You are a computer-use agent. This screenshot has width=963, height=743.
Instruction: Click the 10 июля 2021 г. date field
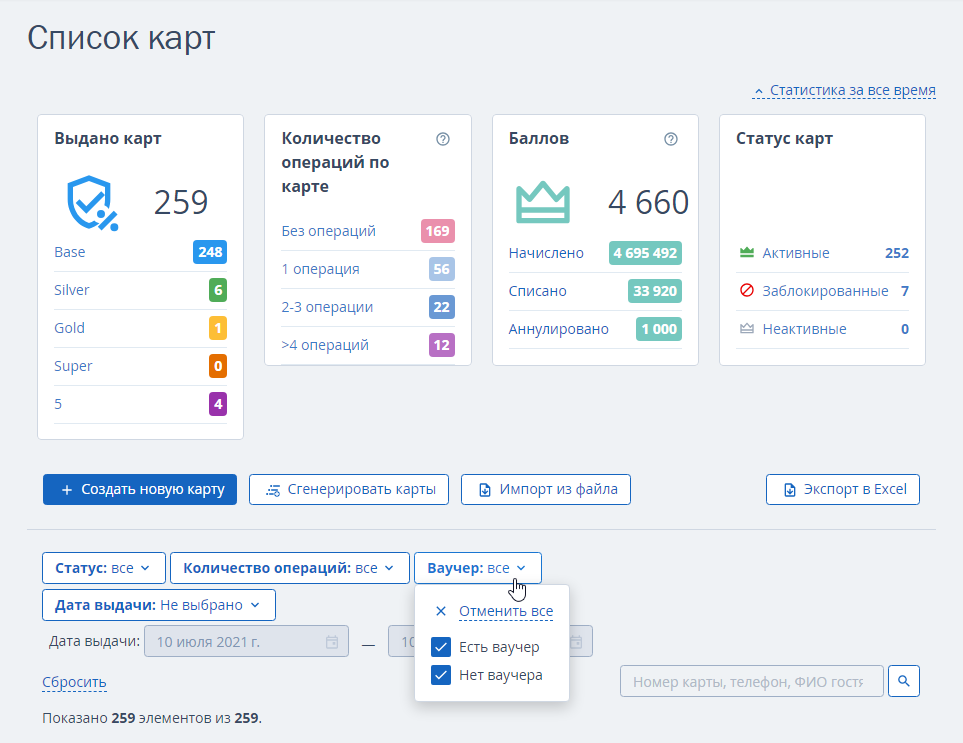(246, 642)
